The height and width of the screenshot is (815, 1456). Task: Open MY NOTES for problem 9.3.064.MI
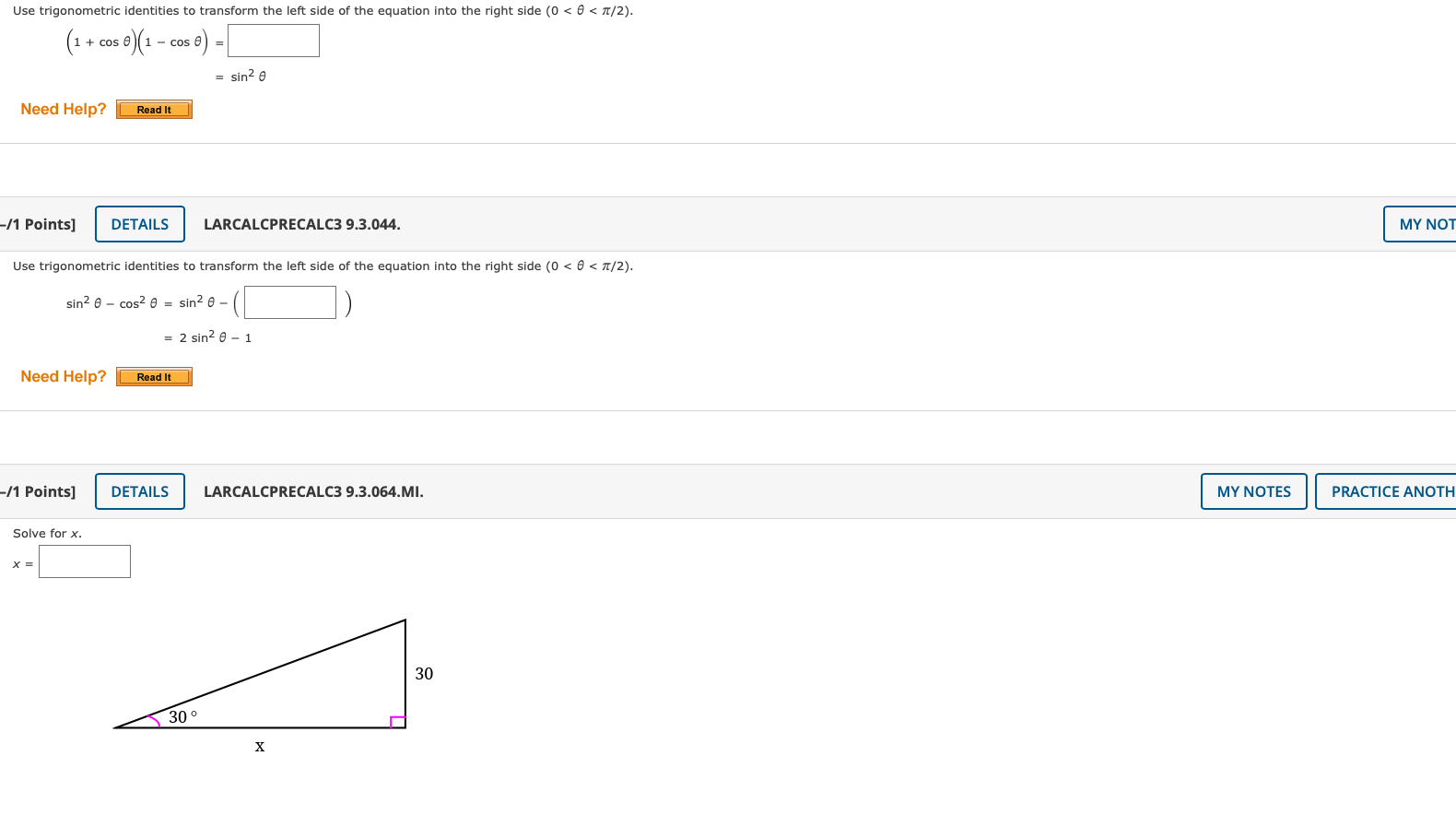coord(1253,491)
